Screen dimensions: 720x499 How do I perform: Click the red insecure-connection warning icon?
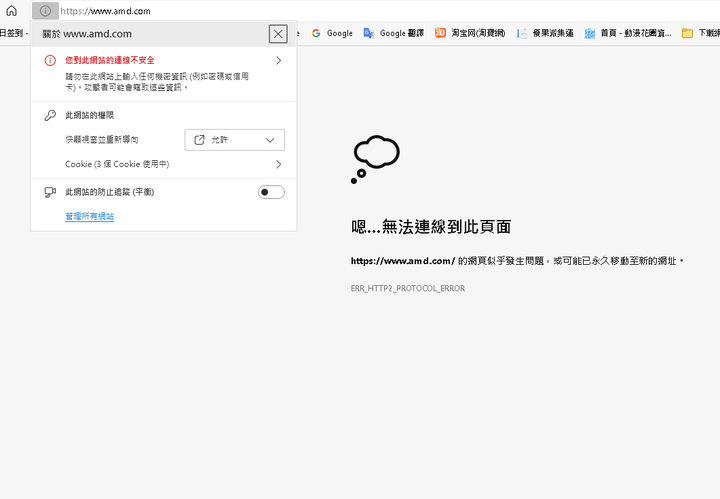coord(50,60)
